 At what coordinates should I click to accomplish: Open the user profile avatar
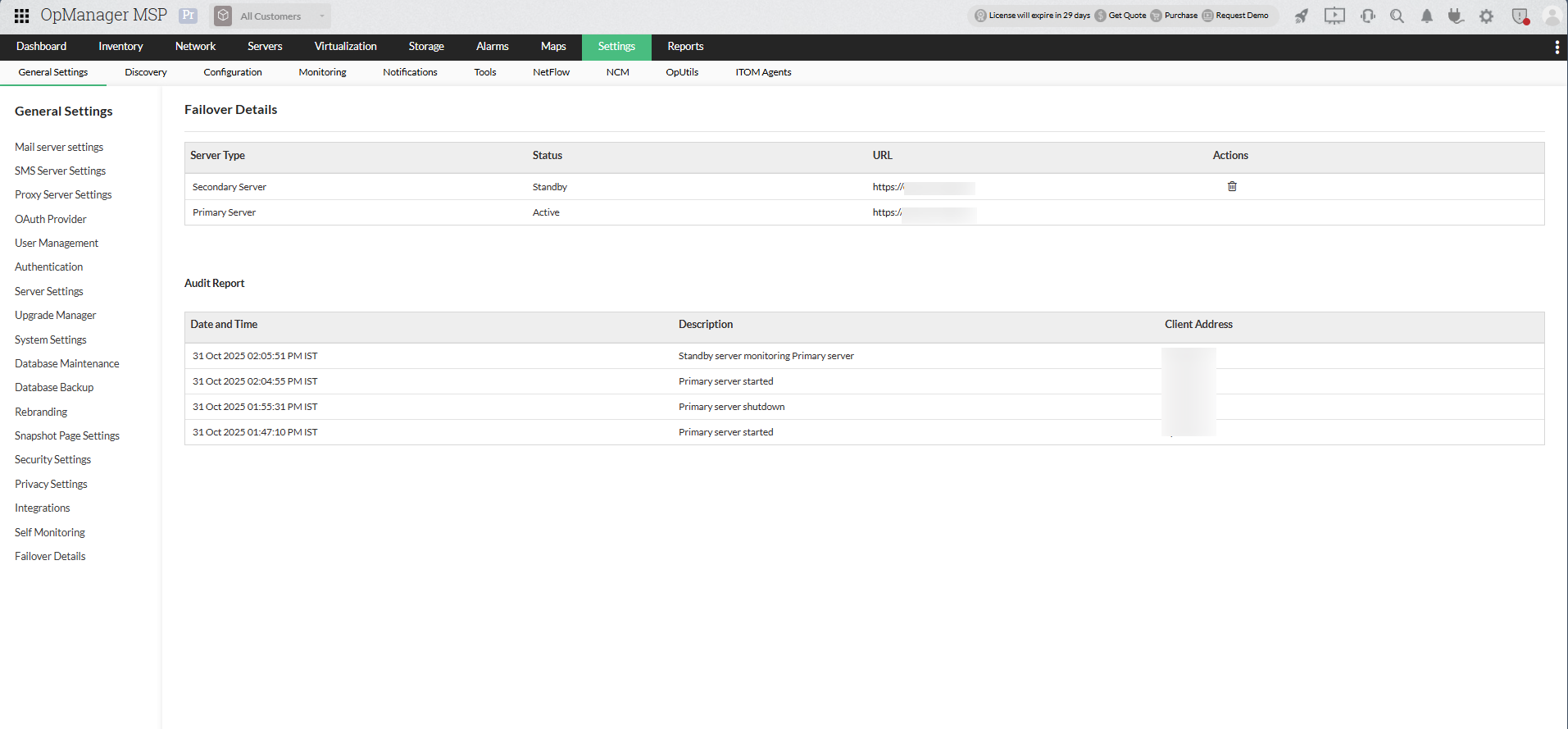(x=1552, y=16)
